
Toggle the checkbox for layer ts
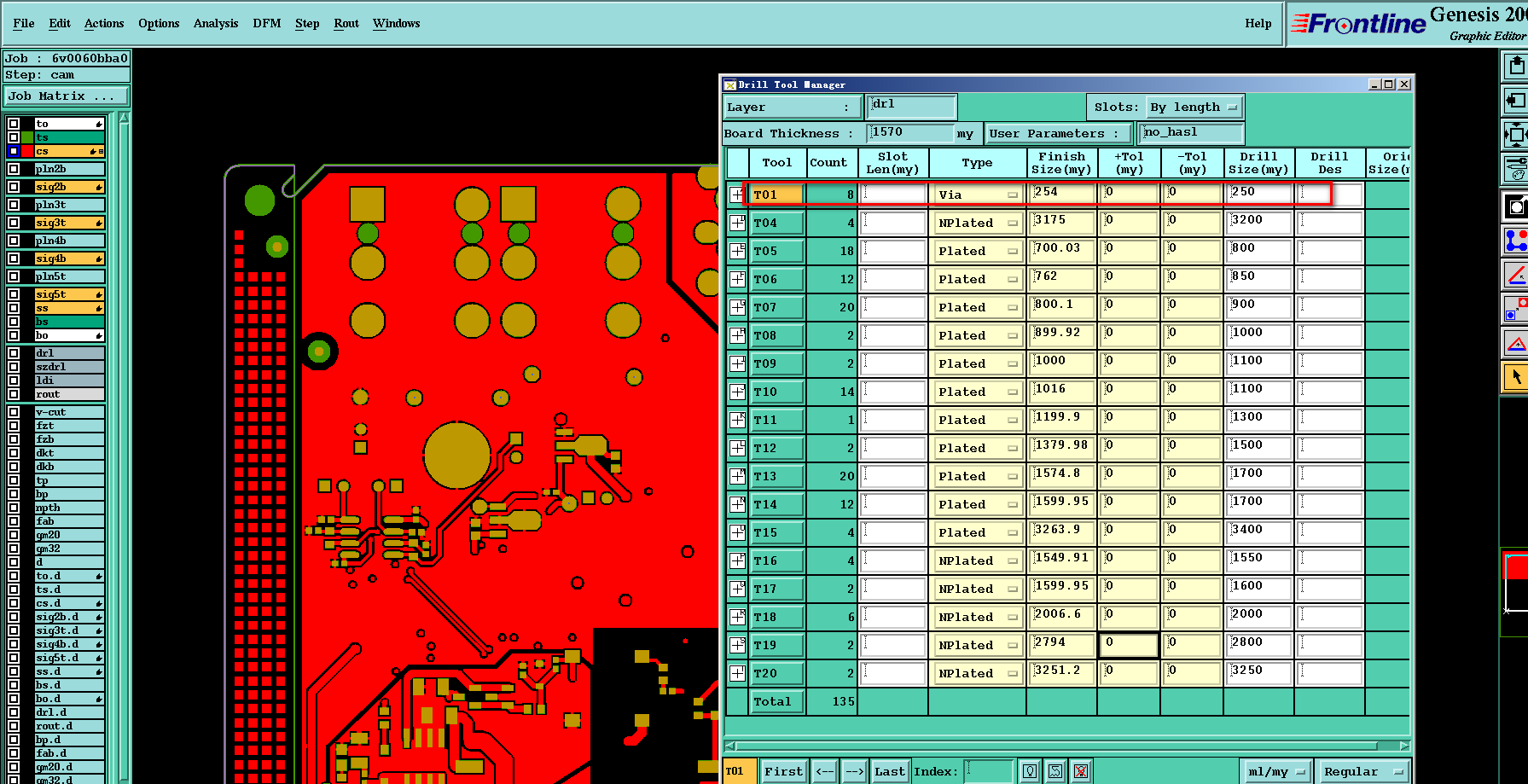[14, 137]
